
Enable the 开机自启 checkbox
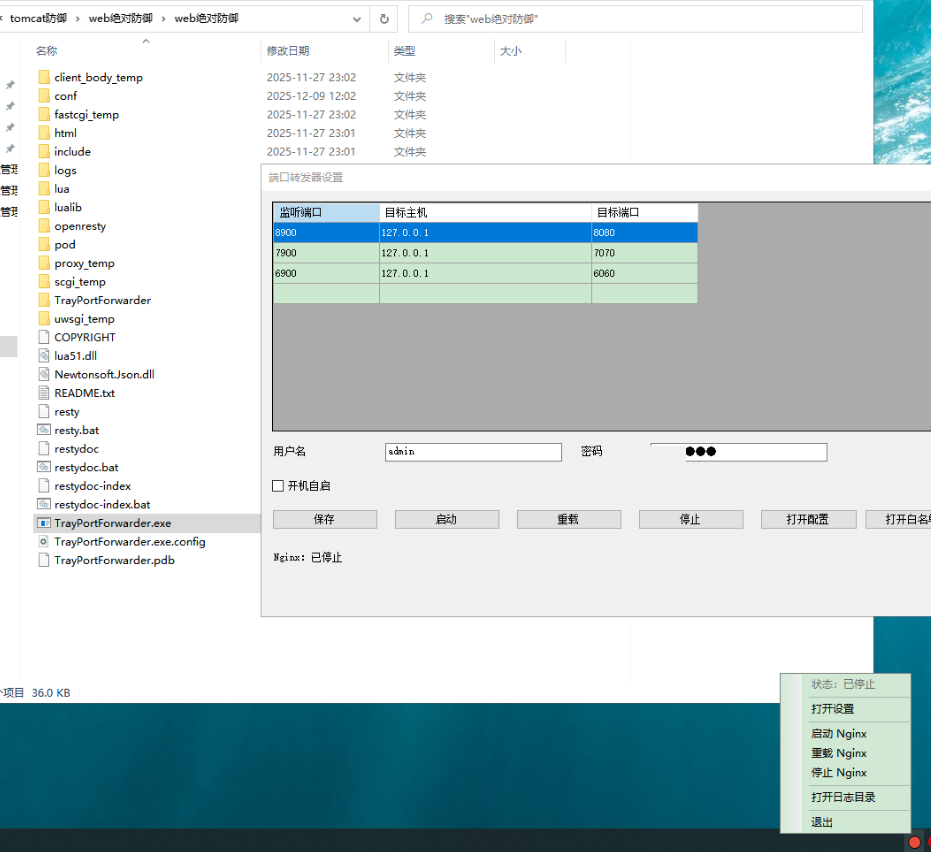pyautogui.click(x=279, y=486)
